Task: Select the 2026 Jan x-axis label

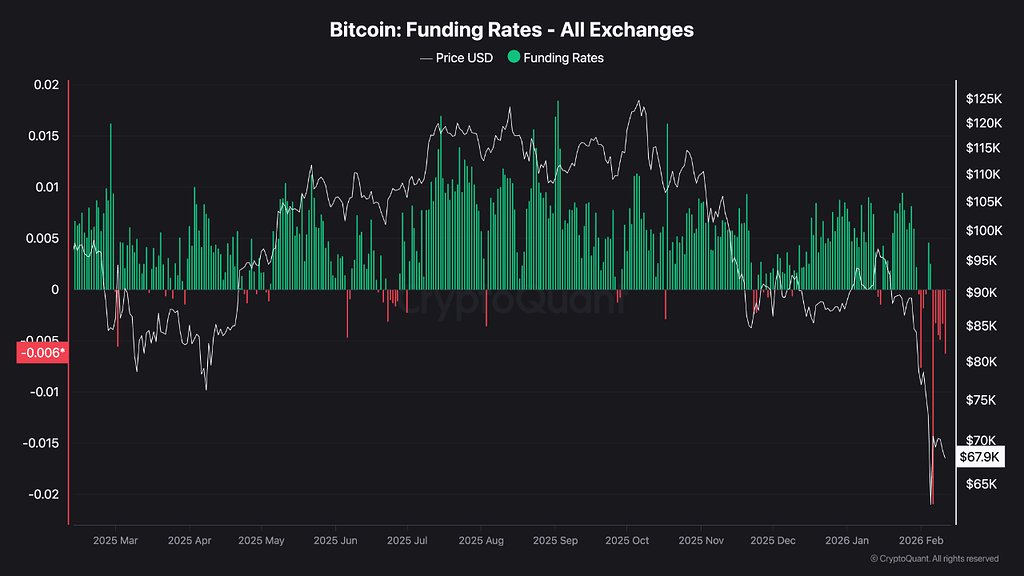Action: (847, 540)
